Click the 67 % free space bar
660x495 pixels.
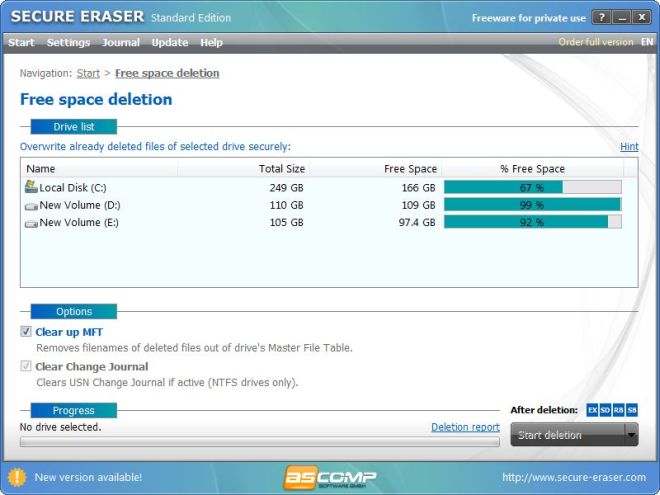[x=532, y=187]
